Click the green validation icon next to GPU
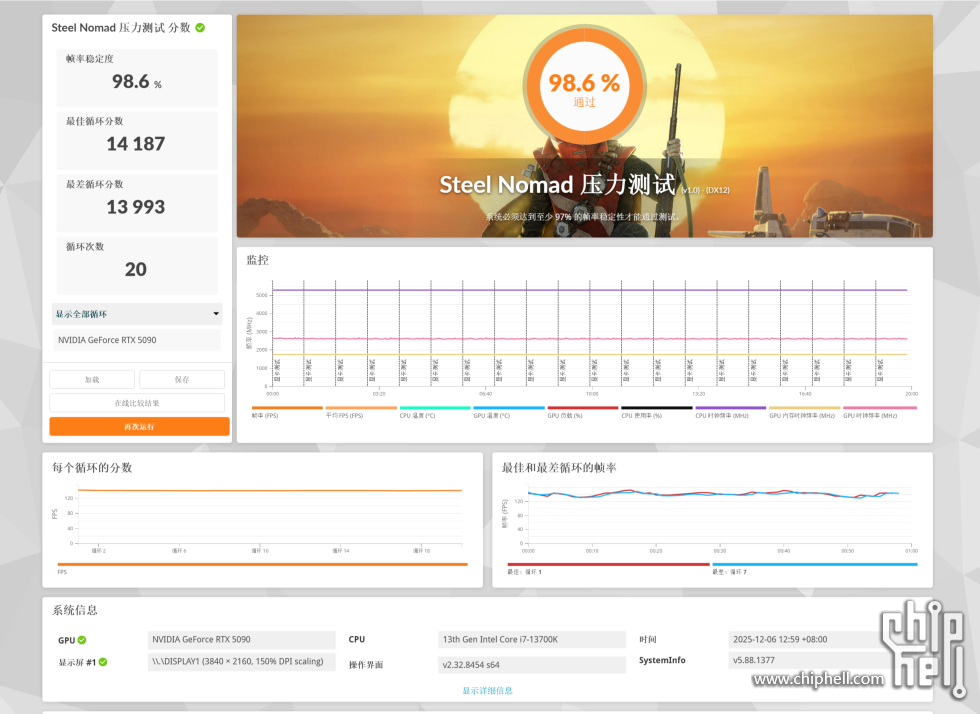Image resolution: width=980 pixels, height=714 pixels. coord(82,640)
